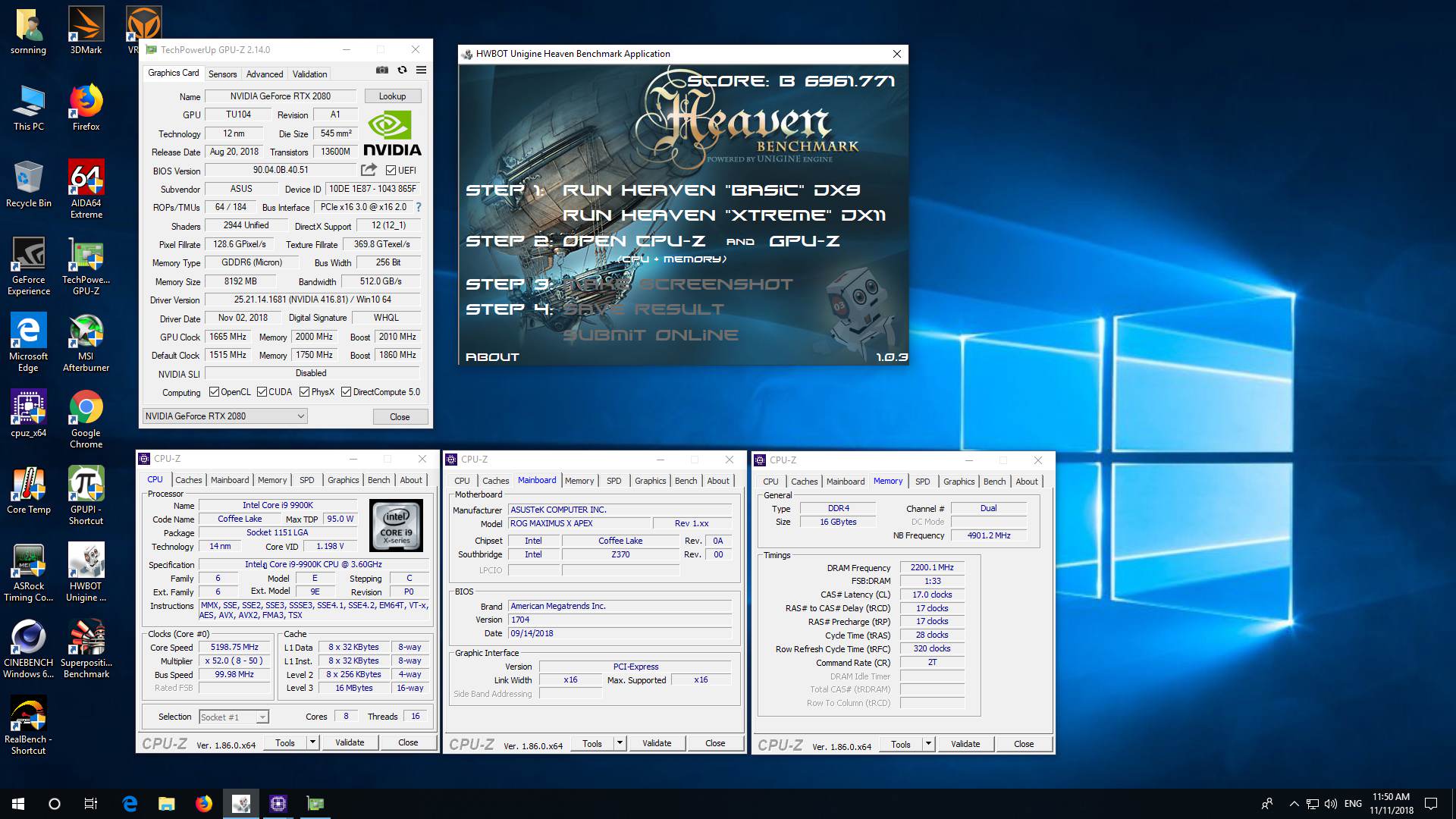
Task: Open File Explorer from taskbar
Action: [x=167, y=804]
